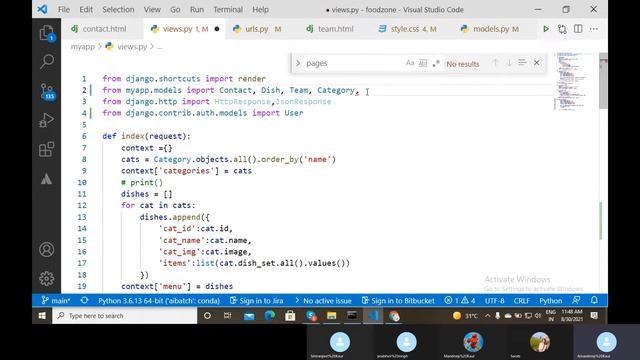Select Python 3.6.13 interpreter in status bar
The height and width of the screenshot is (360, 640).
tap(159, 301)
